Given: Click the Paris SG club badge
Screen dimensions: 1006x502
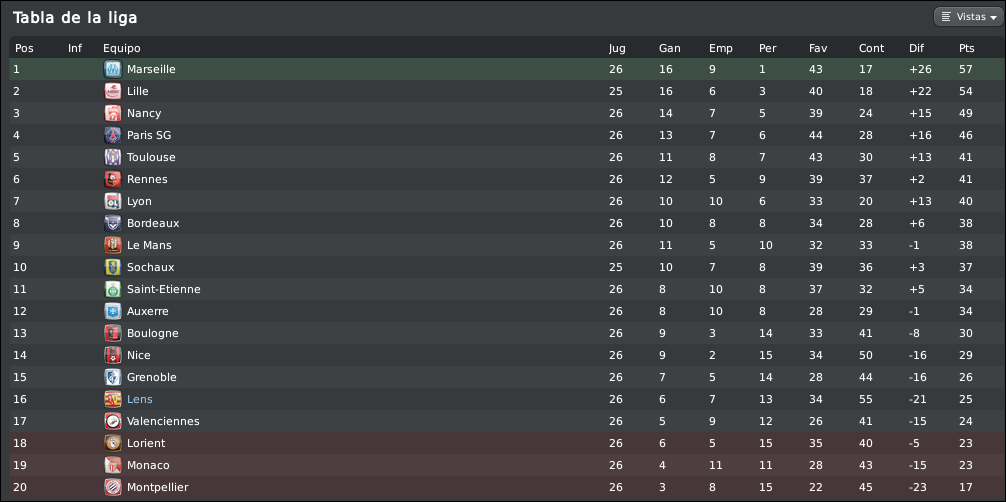Looking at the screenshot, I should tap(112, 135).
